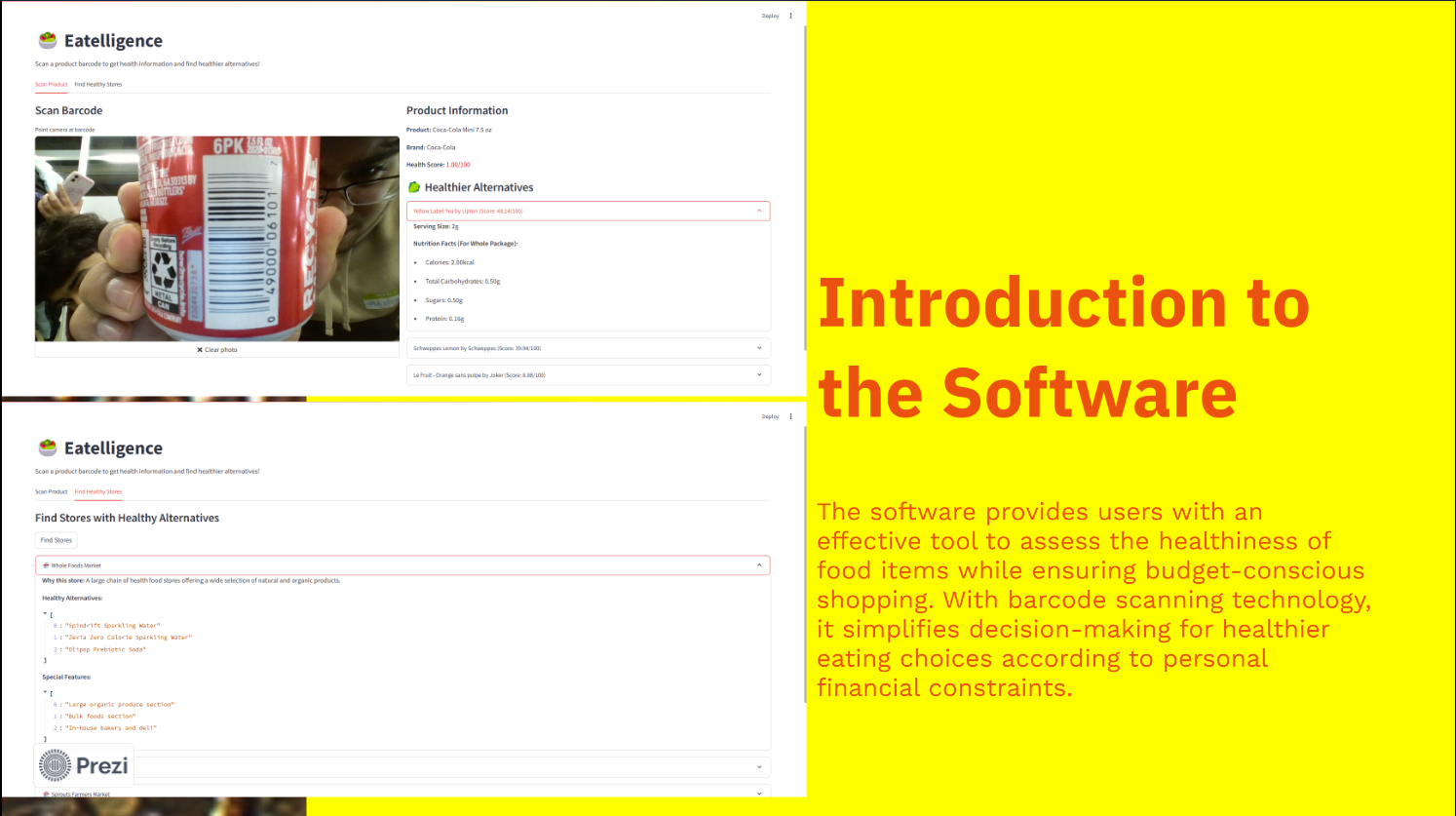This screenshot has height=816, width=1456.
Task: Click the store icon beside Whole Foods Market
Action: pyautogui.click(x=46, y=565)
